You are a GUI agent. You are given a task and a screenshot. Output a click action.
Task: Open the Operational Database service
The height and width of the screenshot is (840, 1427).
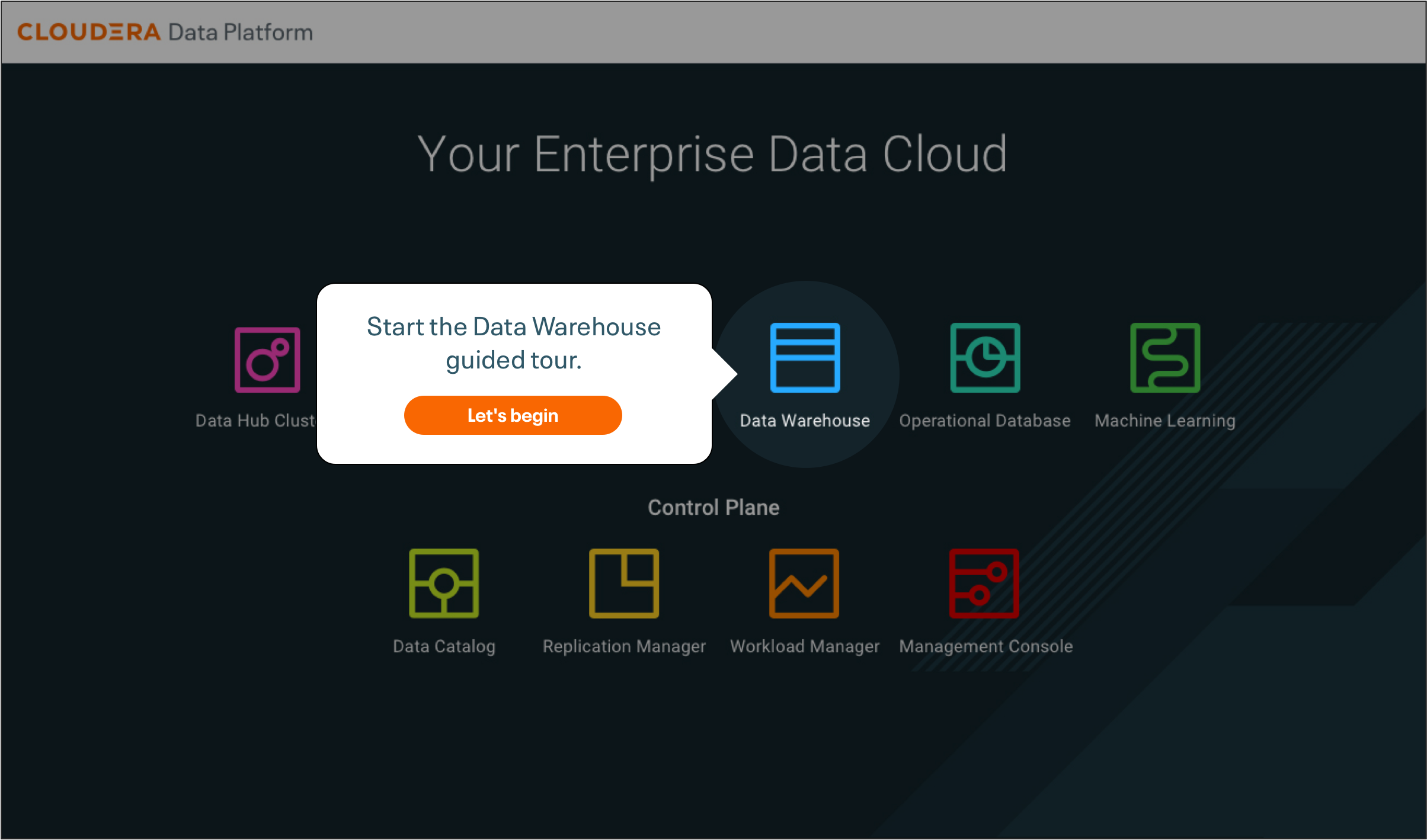coord(984,358)
